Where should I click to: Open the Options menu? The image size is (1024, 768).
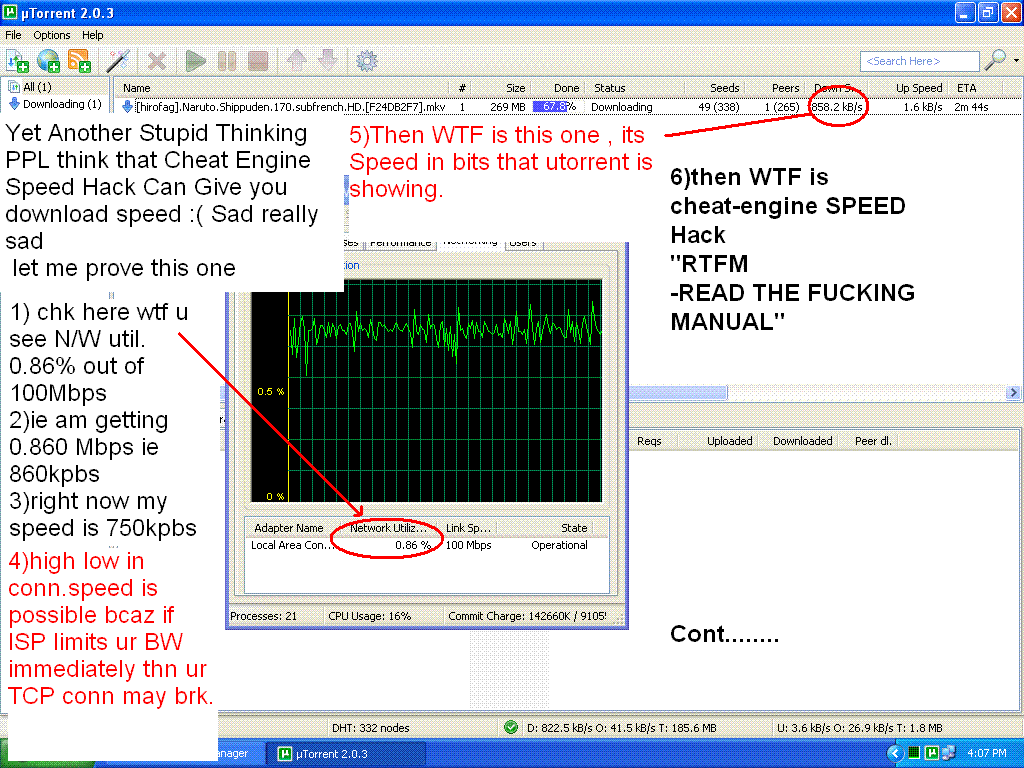[52, 35]
